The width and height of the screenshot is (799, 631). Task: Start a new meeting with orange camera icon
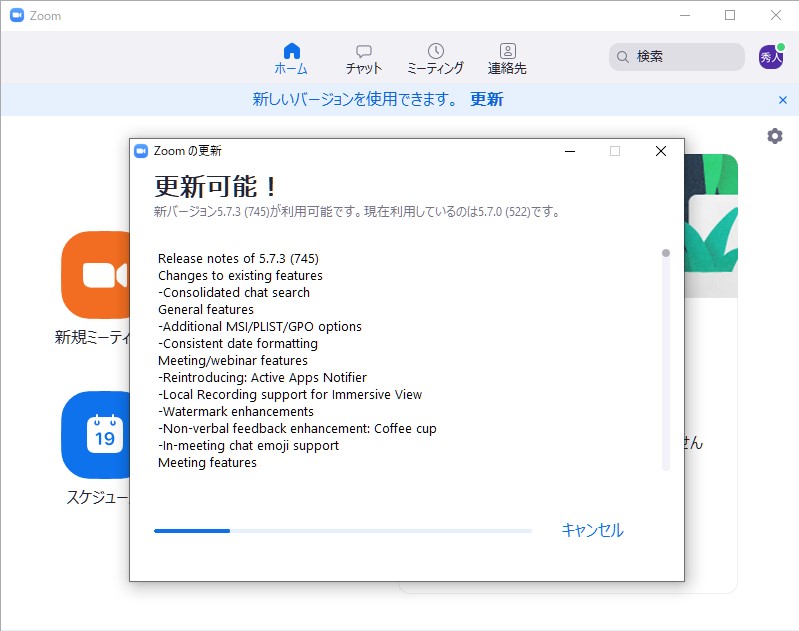[x=95, y=275]
